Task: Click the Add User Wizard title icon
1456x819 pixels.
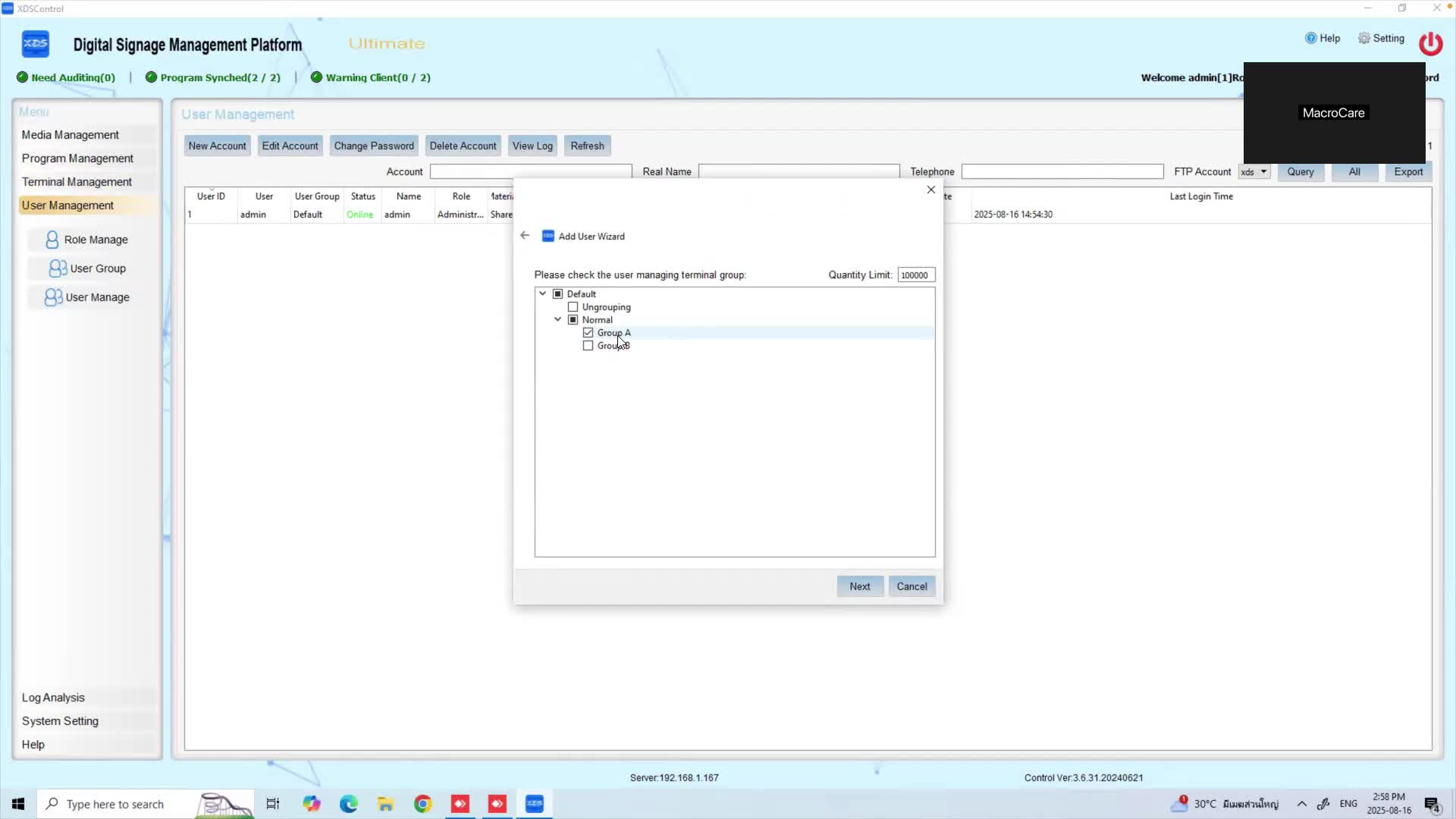Action: point(548,236)
